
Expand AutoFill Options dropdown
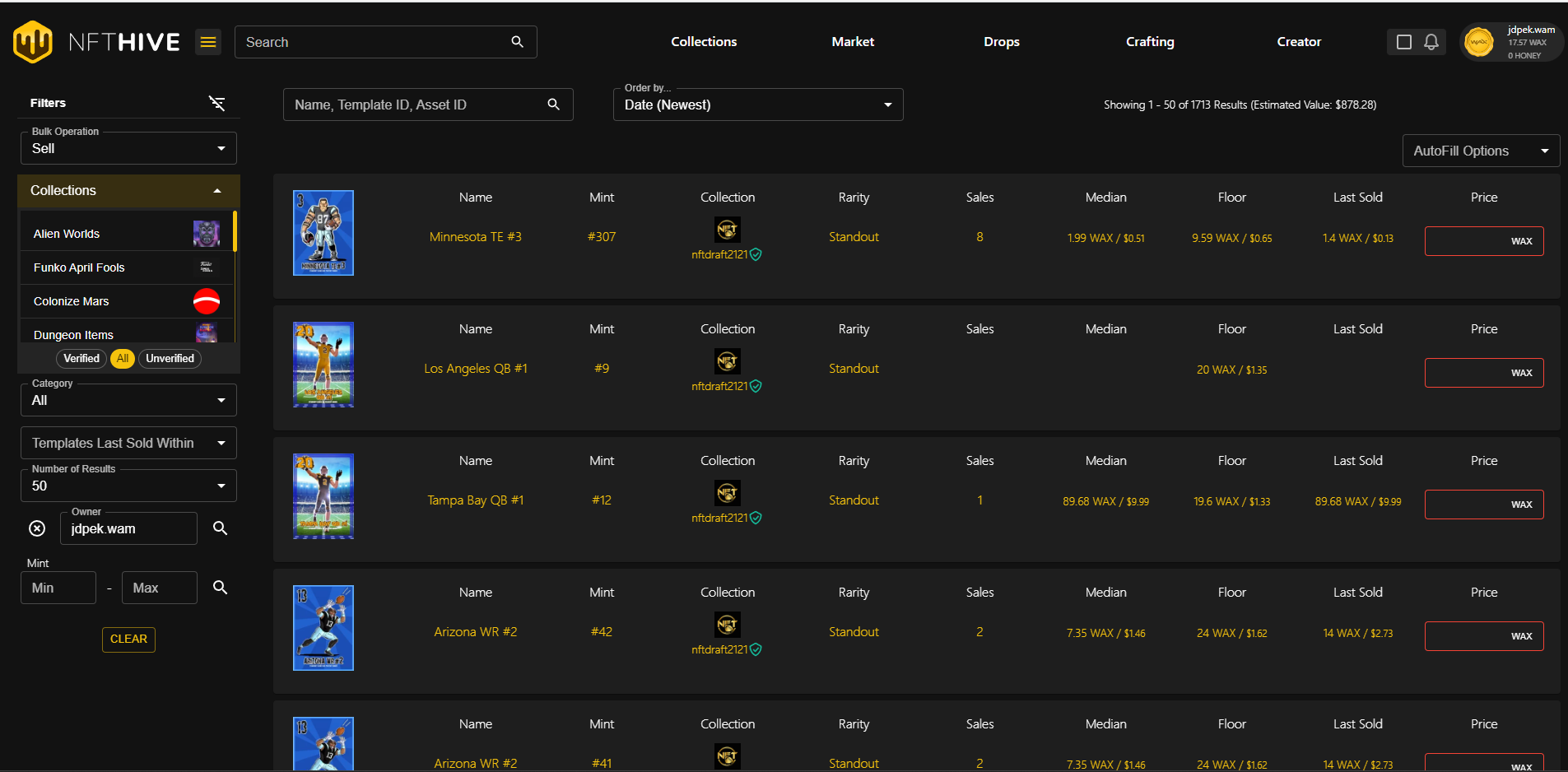[x=1481, y=151]
